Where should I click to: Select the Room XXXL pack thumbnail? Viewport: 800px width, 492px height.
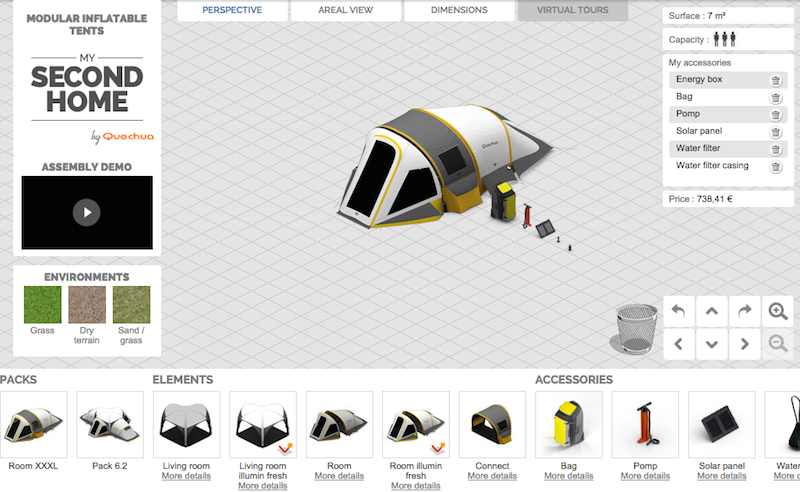(33, 425)
